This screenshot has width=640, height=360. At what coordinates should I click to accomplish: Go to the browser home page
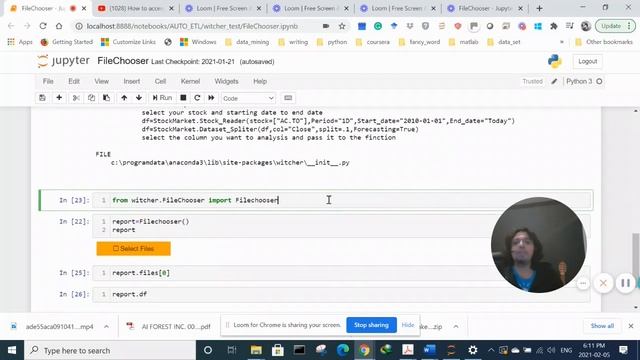tap(59, 26)
